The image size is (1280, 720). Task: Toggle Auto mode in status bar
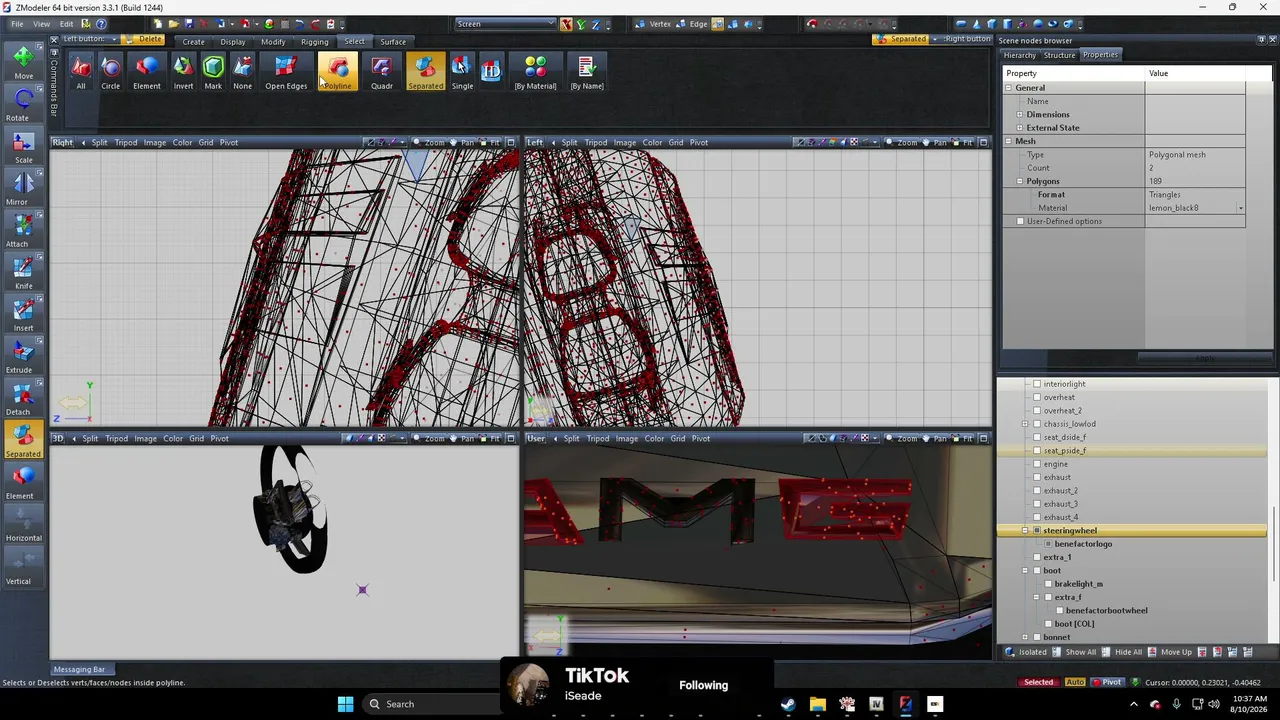pyautogui.click(x=1075, y=682)
